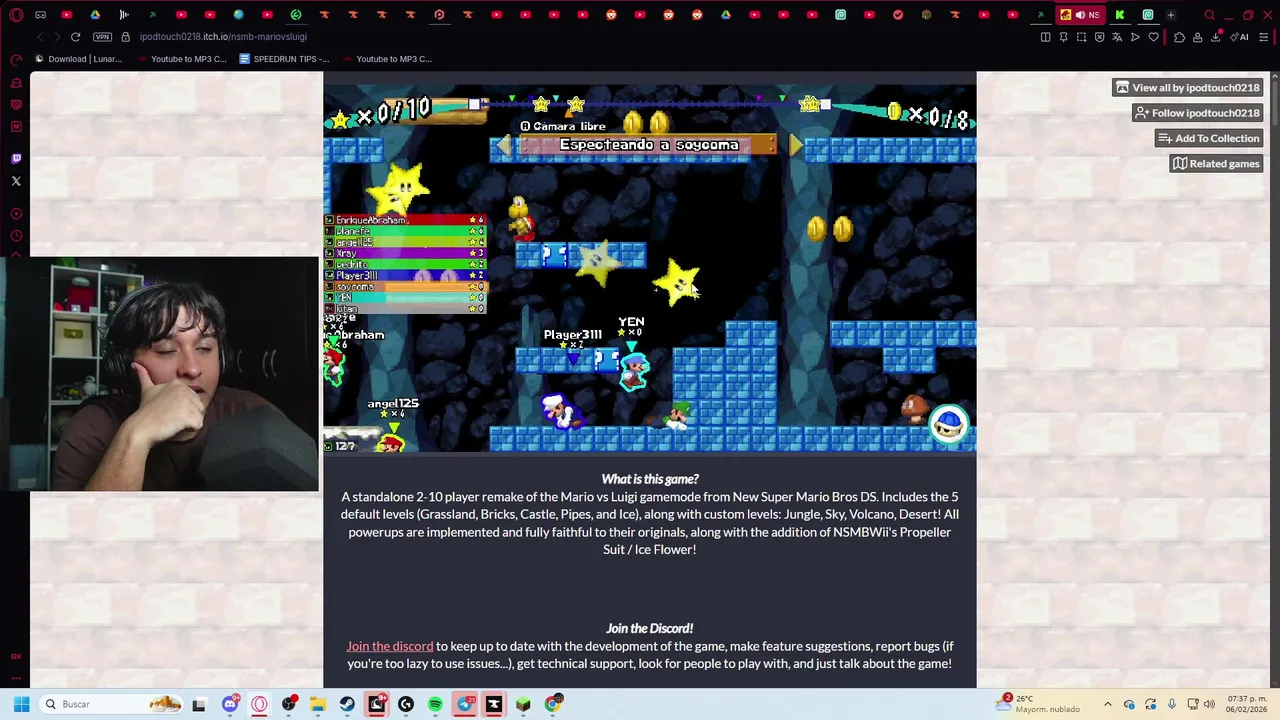This screenshot has width=1280, height=720.
Task: Open Windows Start menu
Action: click(21, 704)
